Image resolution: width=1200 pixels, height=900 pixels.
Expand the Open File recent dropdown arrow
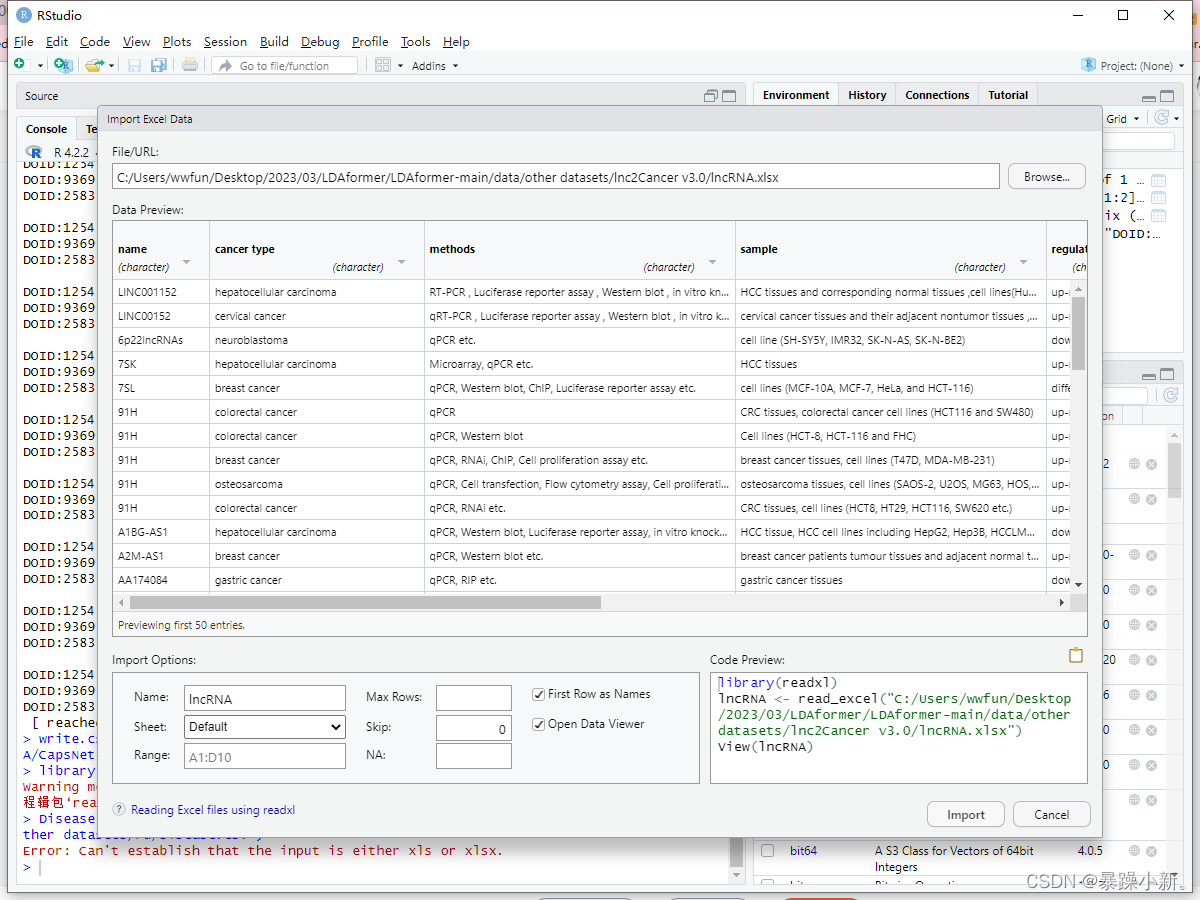111,66
